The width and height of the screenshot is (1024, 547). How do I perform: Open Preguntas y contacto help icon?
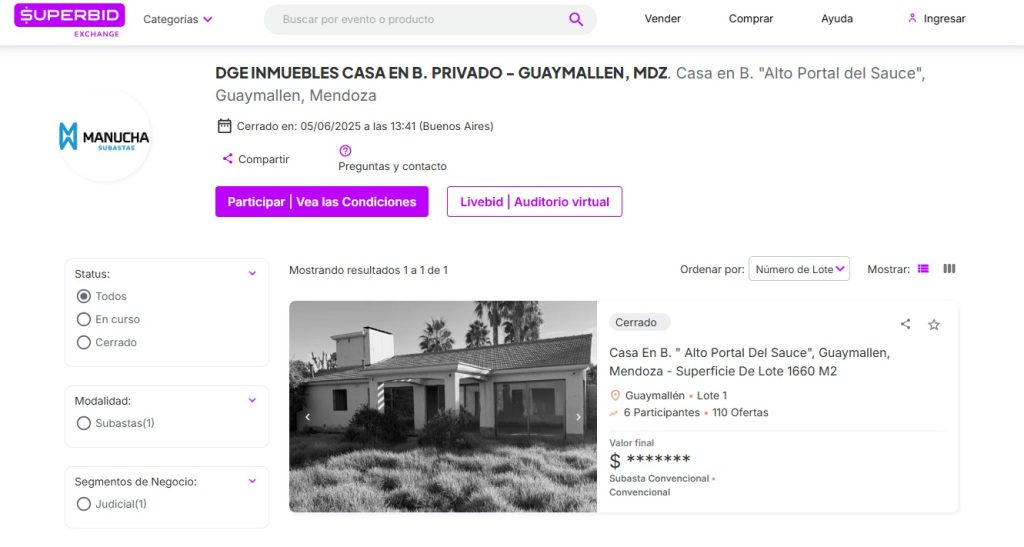coord(345,151)
